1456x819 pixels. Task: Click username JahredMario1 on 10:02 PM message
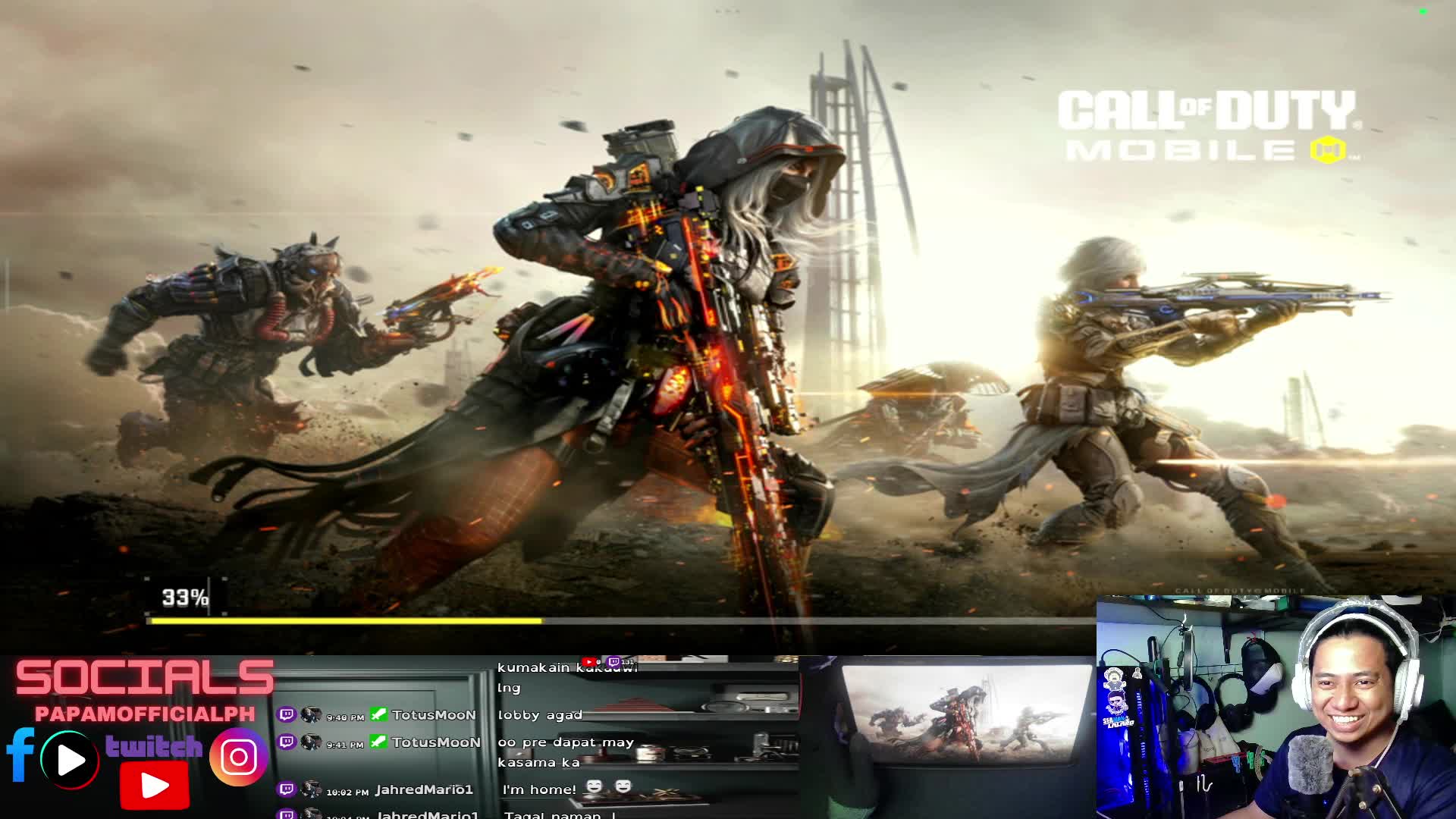tap(424, 789)
